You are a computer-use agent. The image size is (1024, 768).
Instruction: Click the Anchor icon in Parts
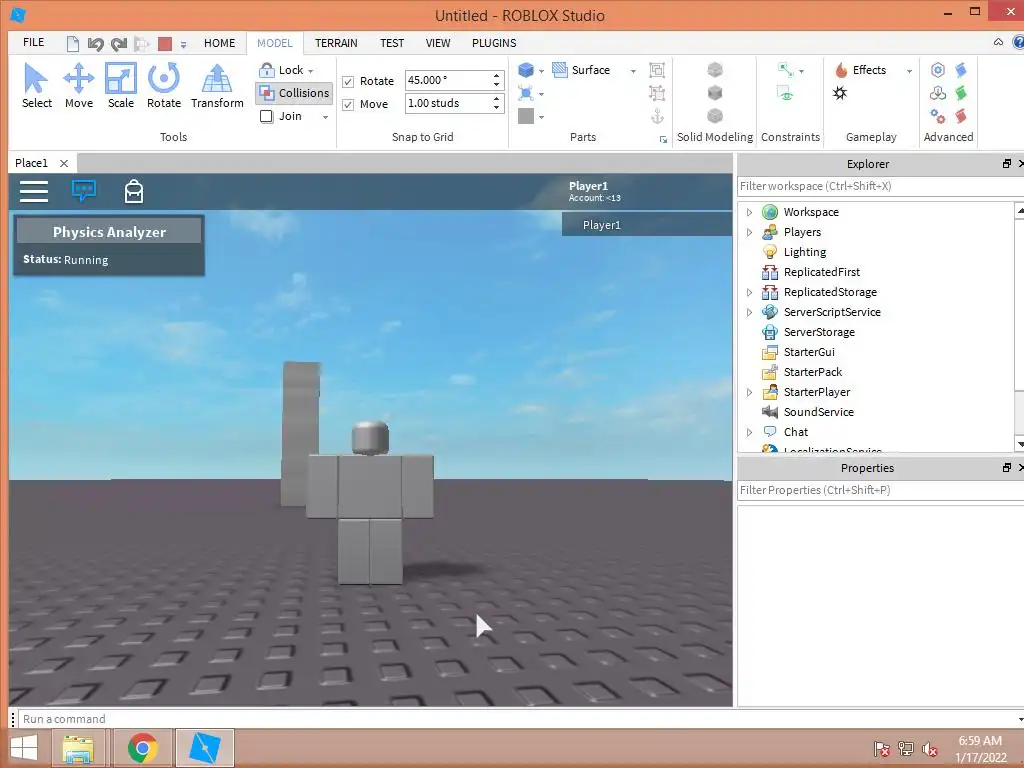pyautogui.click(x=658, y=116)
